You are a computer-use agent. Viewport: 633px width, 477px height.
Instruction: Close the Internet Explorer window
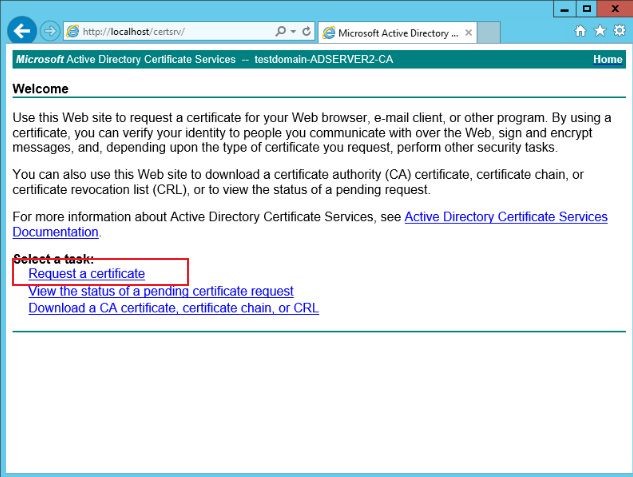pos(615,9)
